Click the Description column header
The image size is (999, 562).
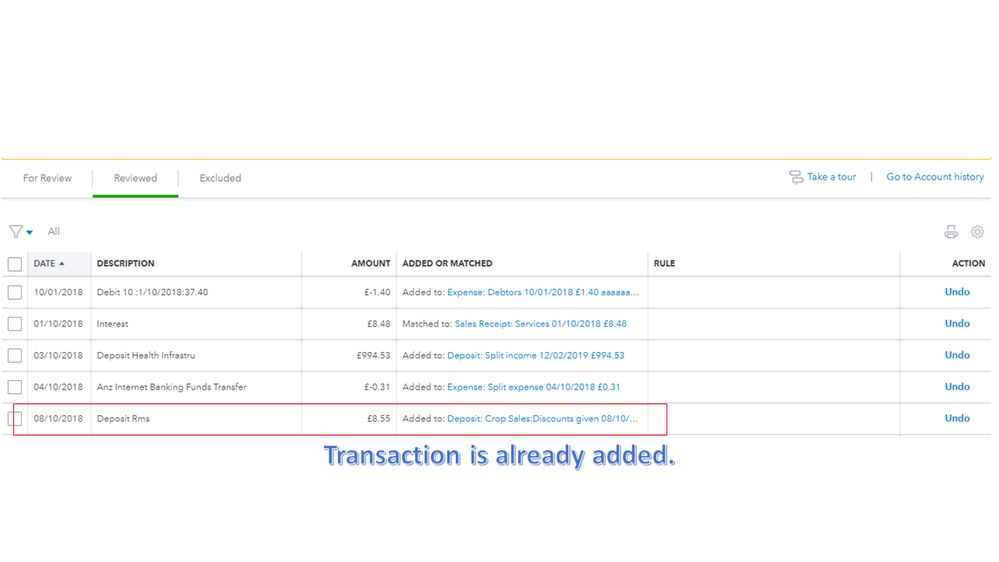coord(126,263)
